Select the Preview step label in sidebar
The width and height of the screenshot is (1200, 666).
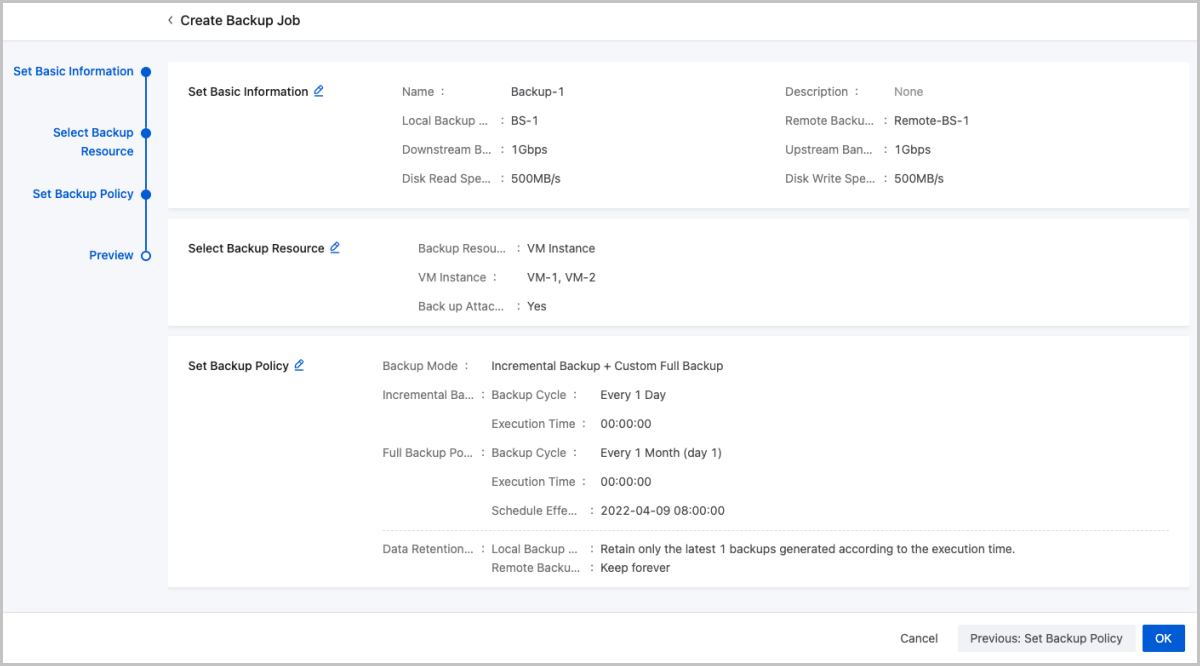point(111,256)
